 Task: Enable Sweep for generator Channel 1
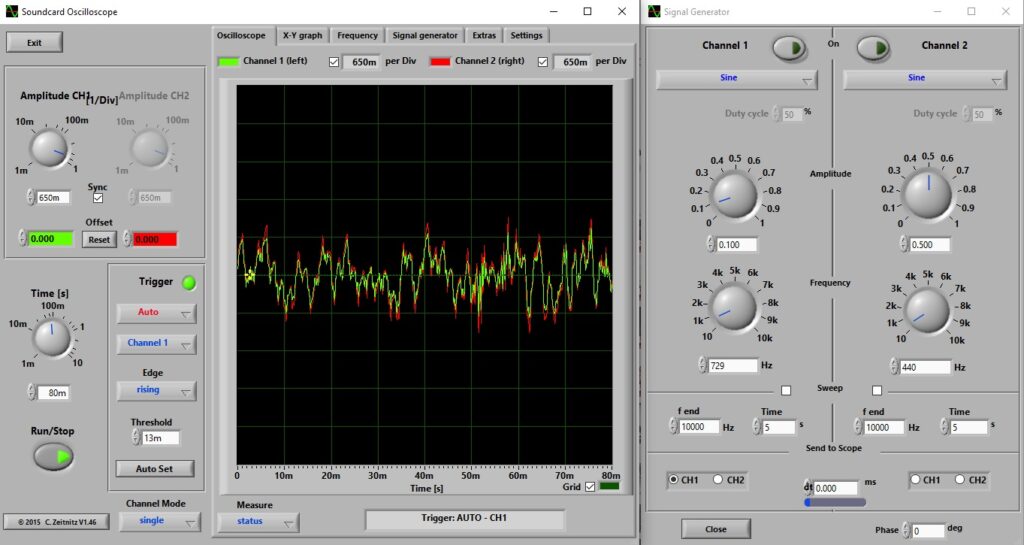786,390
